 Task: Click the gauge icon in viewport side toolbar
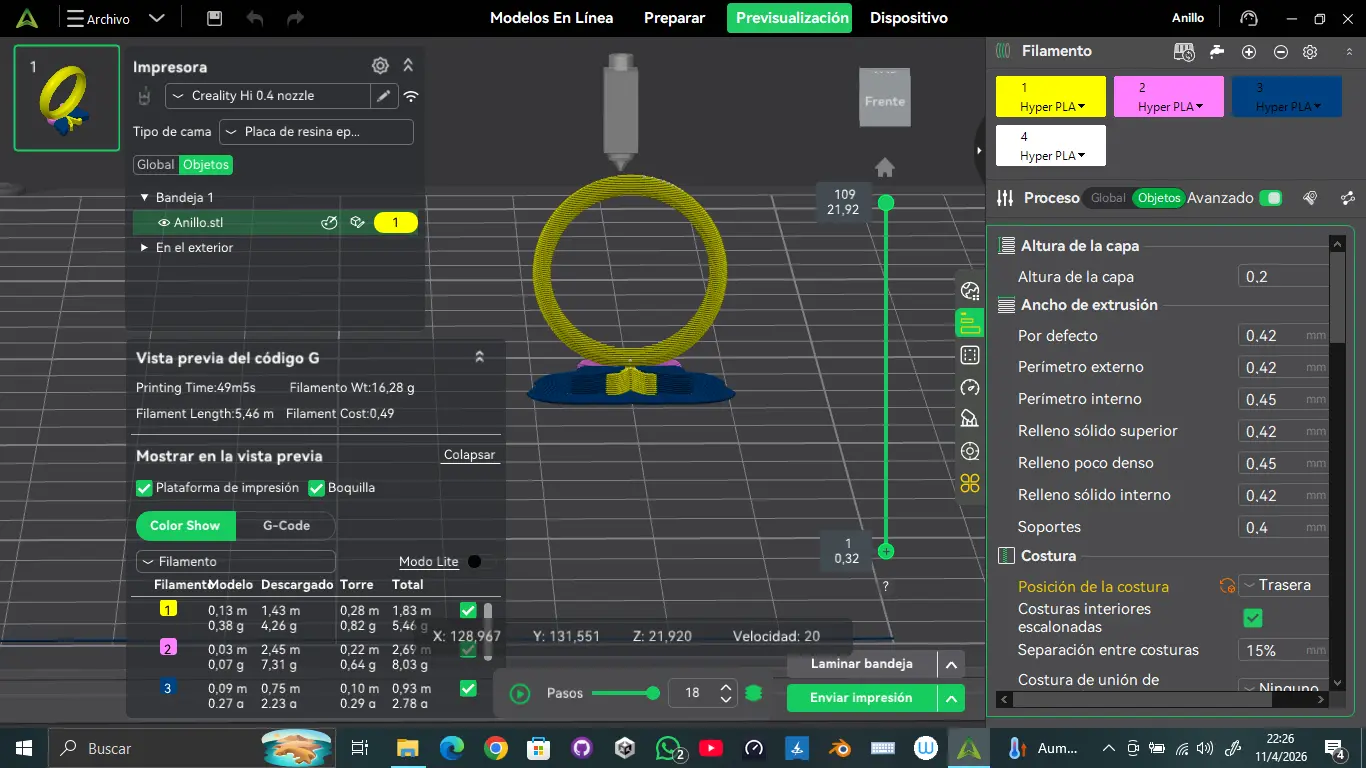coord(969,387)
